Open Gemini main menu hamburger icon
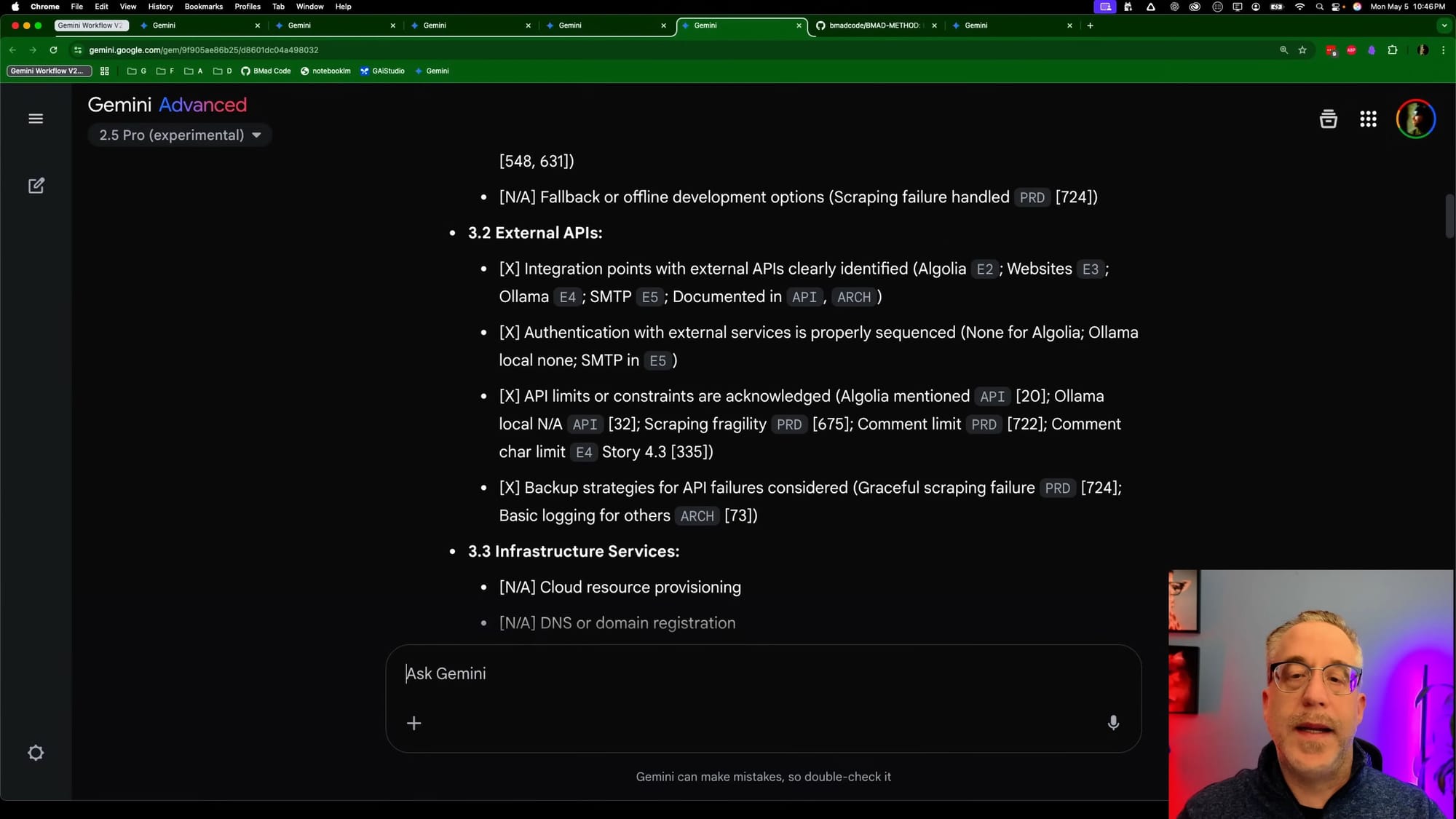1456x819 pixels. [x=36, y=119]
